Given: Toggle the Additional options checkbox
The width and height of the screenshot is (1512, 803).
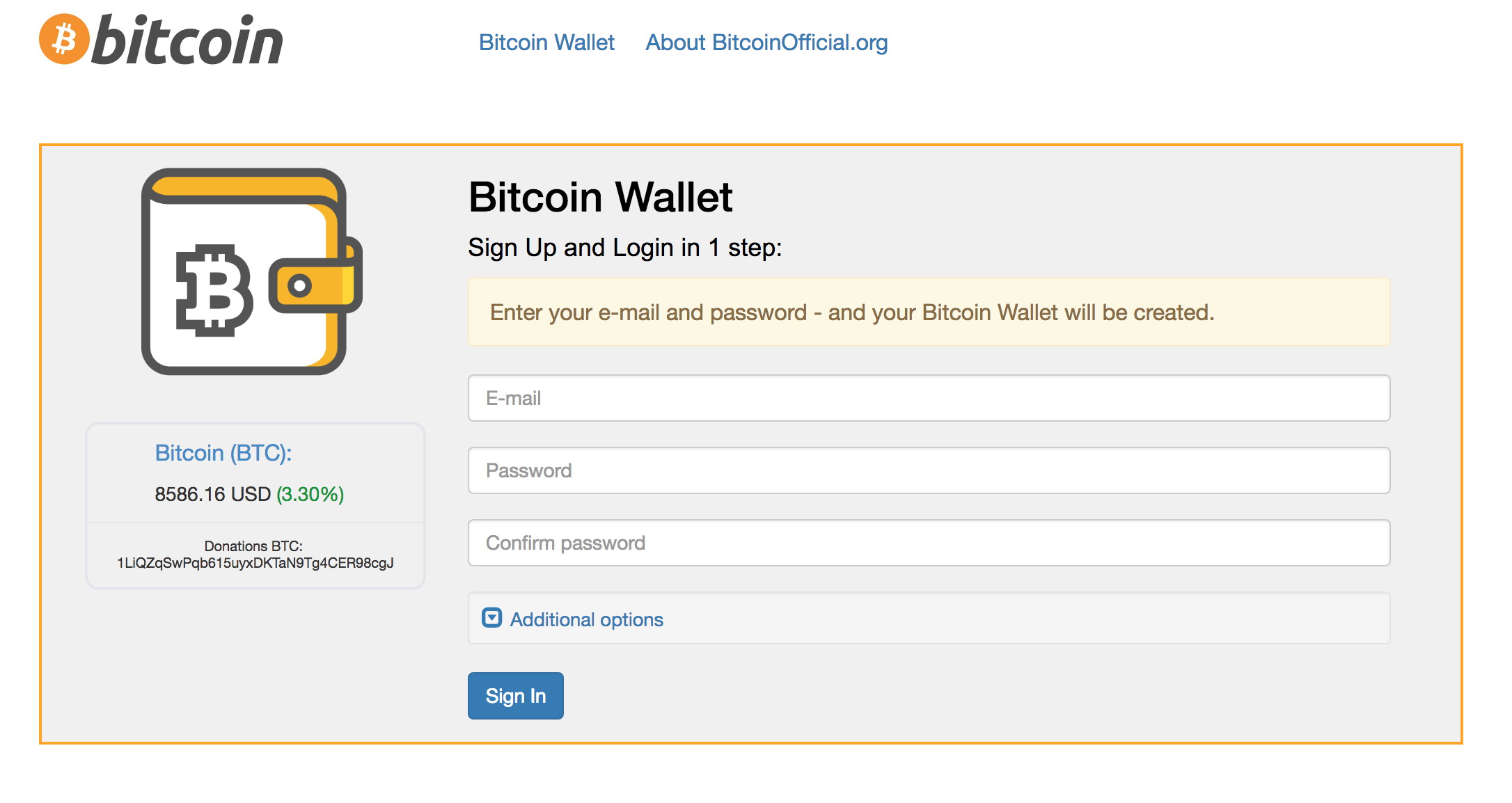Looking at the screenshot, I should (x=488, y=618).
